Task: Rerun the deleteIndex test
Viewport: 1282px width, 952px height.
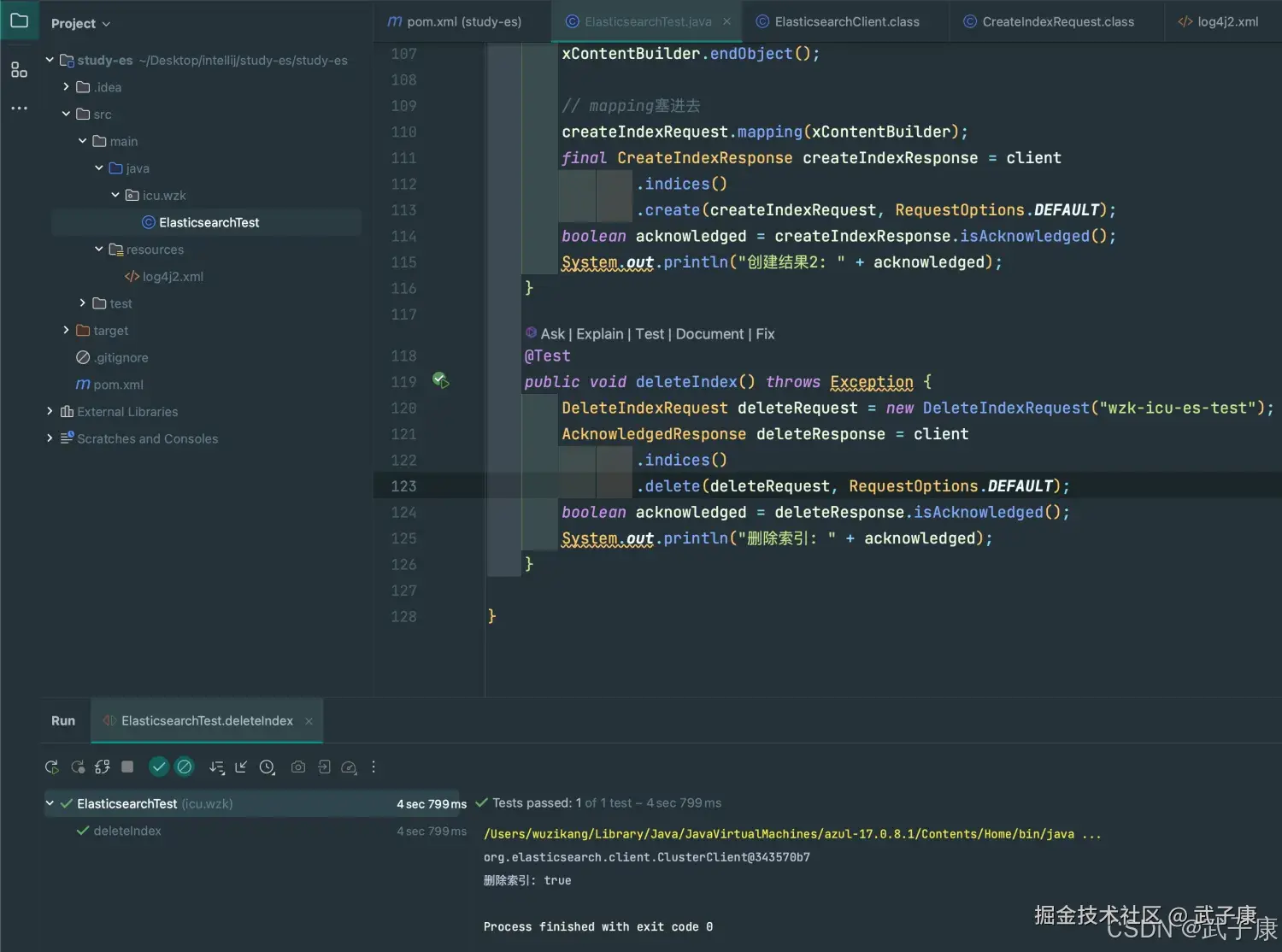Action: tap(51, 767)
